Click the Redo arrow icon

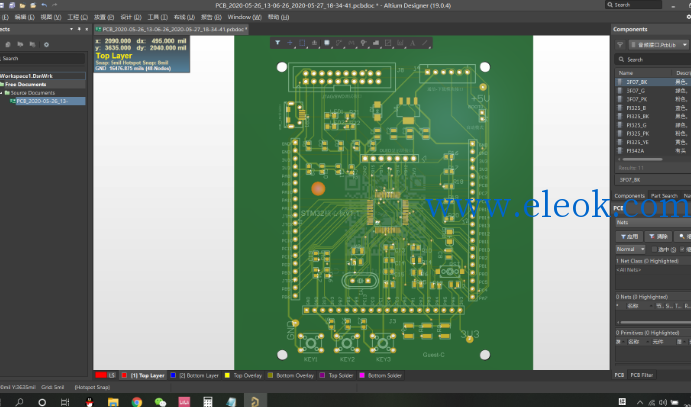tap(55, 5)
